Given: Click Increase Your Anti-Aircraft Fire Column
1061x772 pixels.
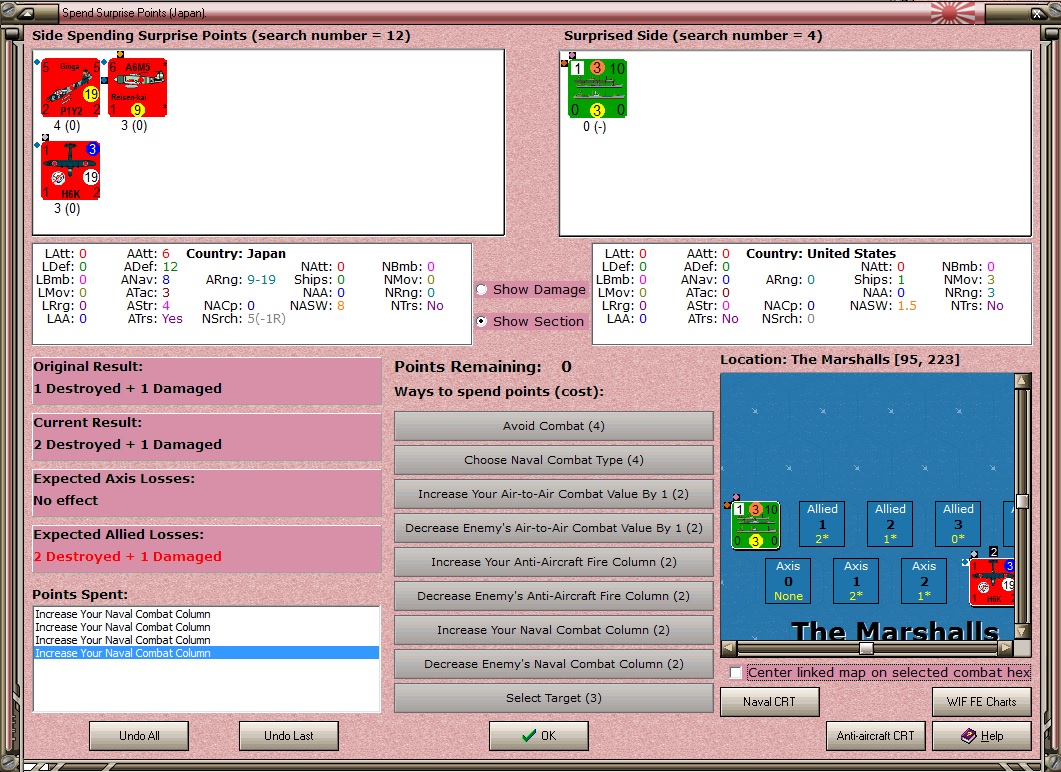Looking at the screenshot, I should 554,562.
